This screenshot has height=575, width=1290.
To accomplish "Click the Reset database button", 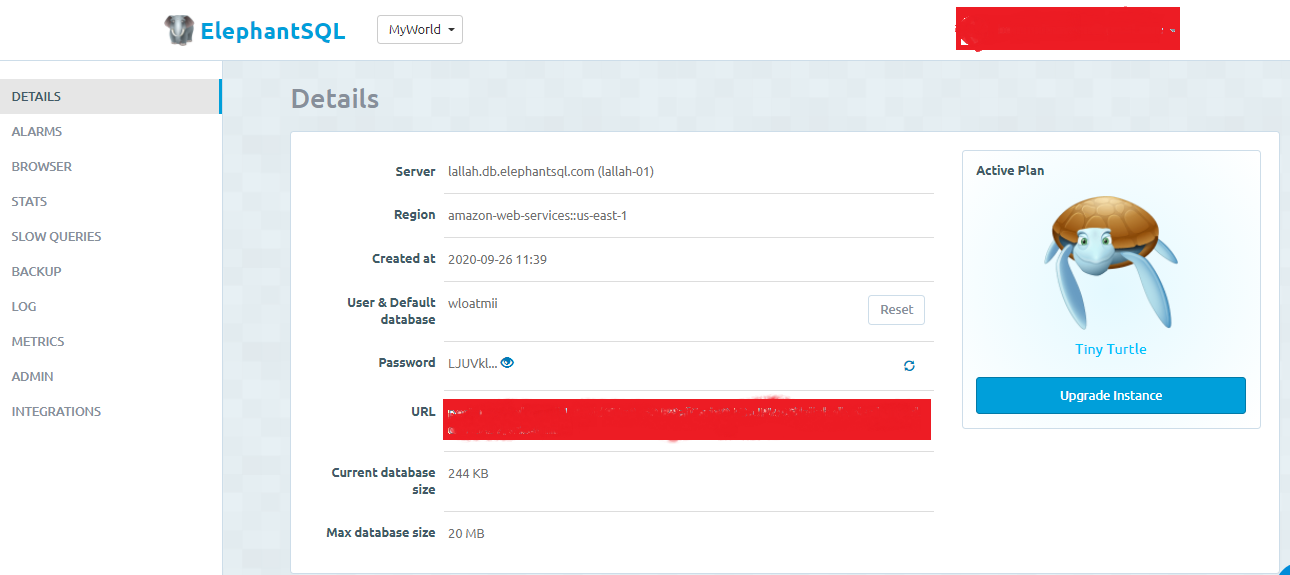I will tap(896, 310).
